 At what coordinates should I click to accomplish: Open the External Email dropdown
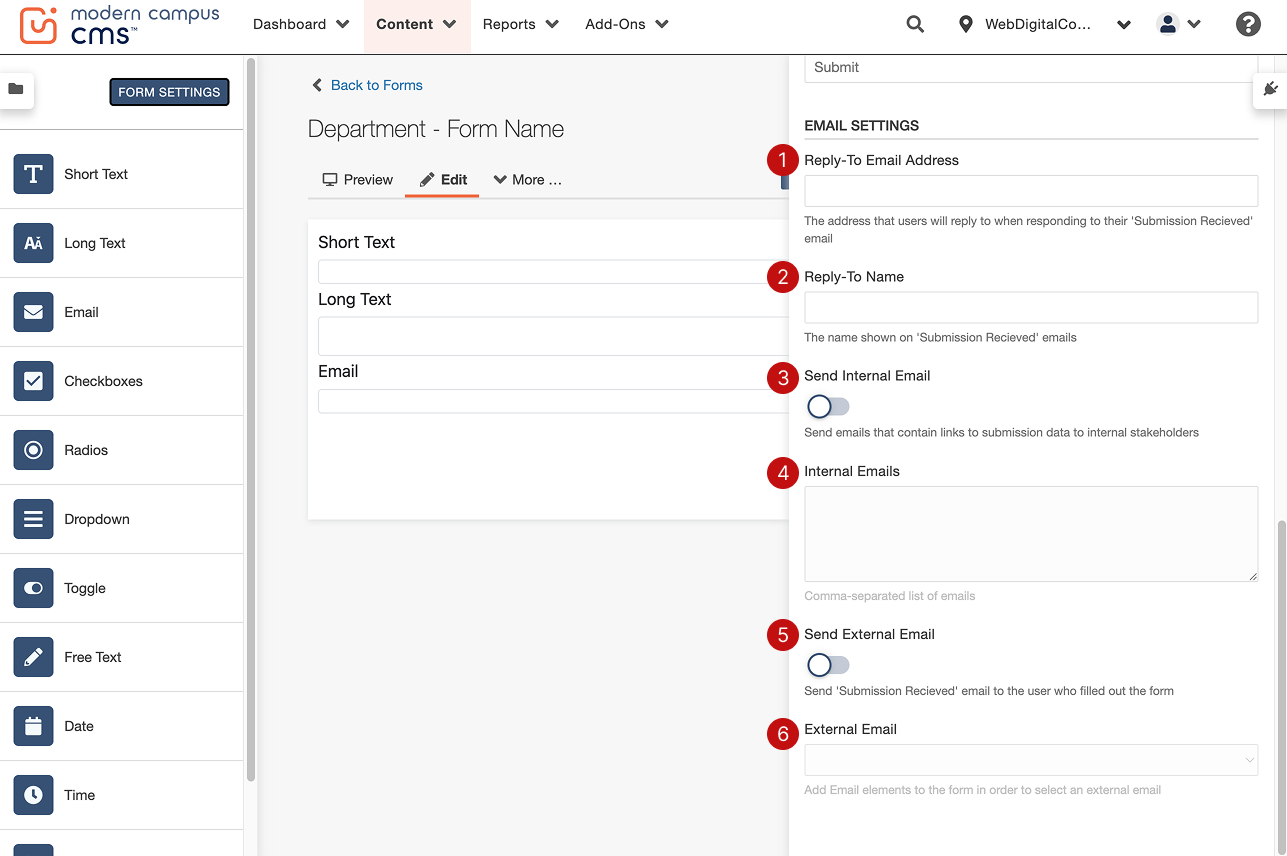(x=1030, y=760)
